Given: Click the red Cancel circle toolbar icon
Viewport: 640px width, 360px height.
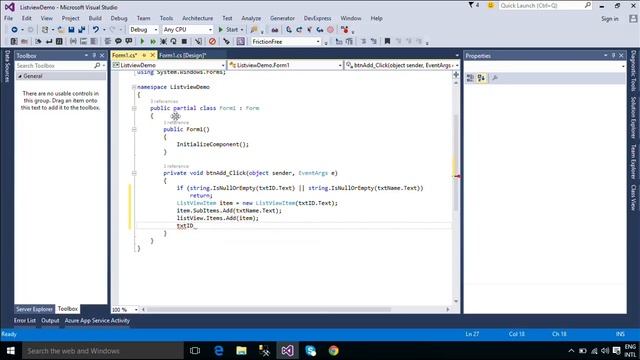Looking at the screenshot, I should (212, 41).
